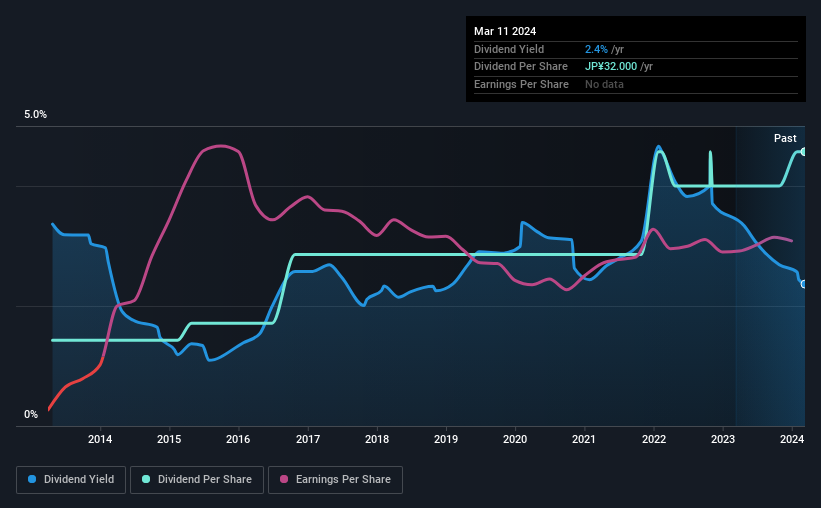
Task: Select the 2024 year label on the axis
Action: pos(792,439)
